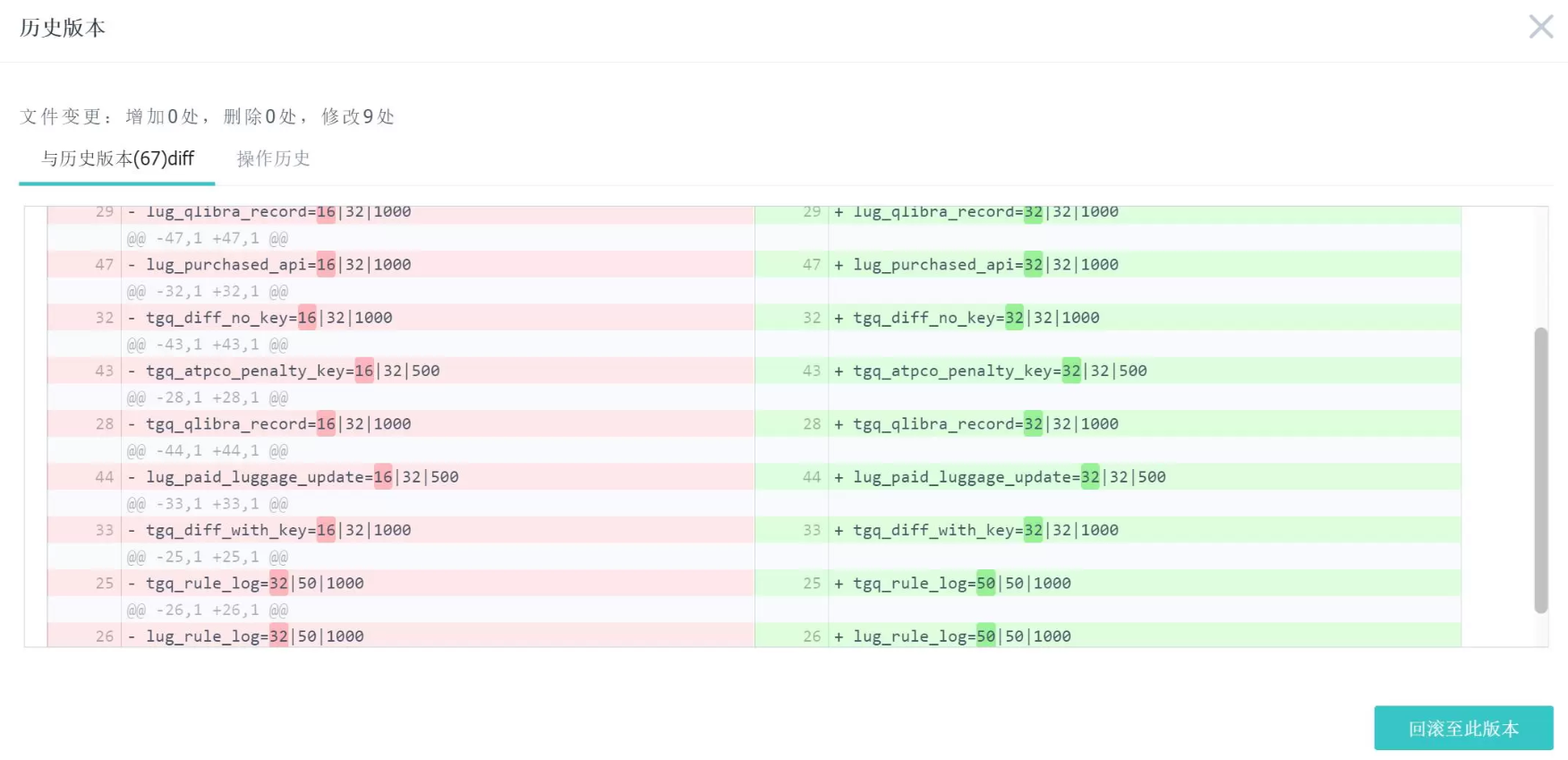Click the removed line tgq_diff_no_key=16|32|1000
Screen dimensions: 1568x760
point(401,317)
